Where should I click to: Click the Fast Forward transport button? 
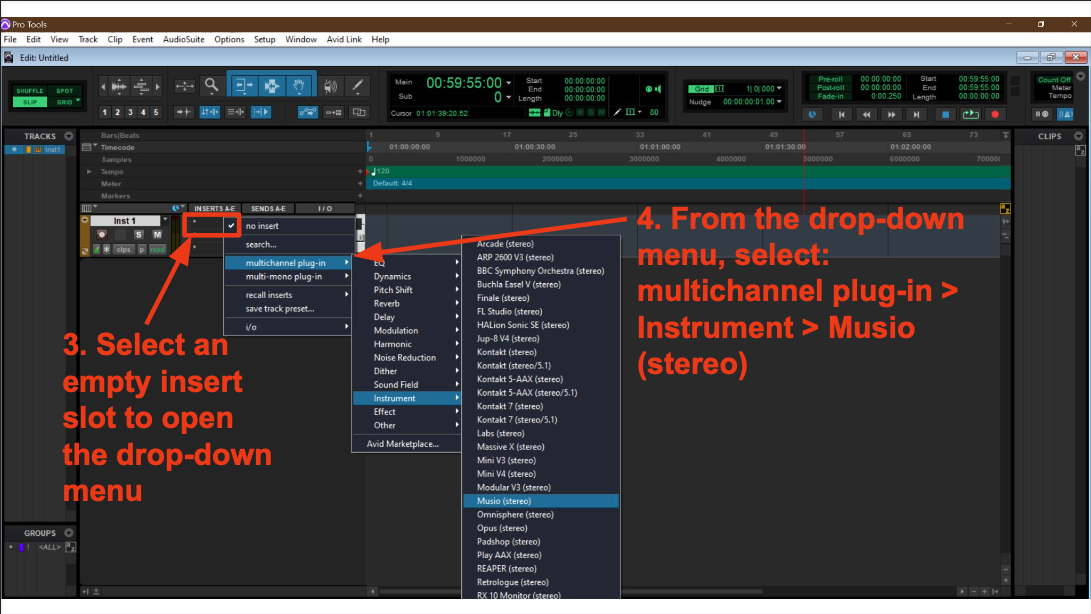(x=891, y=114)
